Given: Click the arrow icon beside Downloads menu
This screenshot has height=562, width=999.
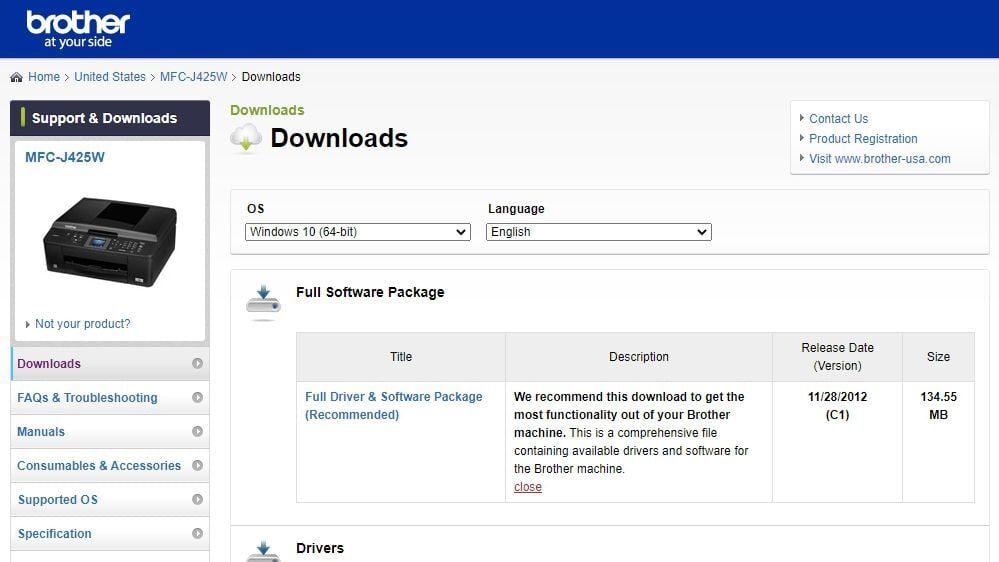Looking at the screenshot, I should tap(197, 364).
